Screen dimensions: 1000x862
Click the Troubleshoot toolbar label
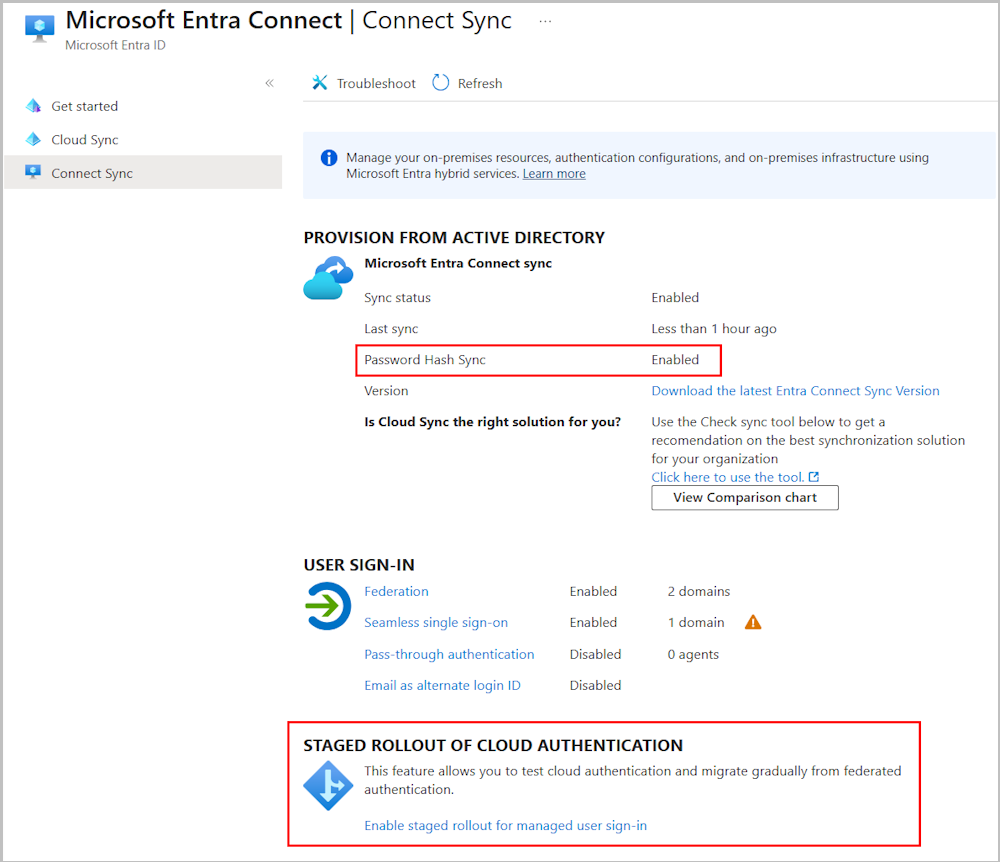coord(376,84)
